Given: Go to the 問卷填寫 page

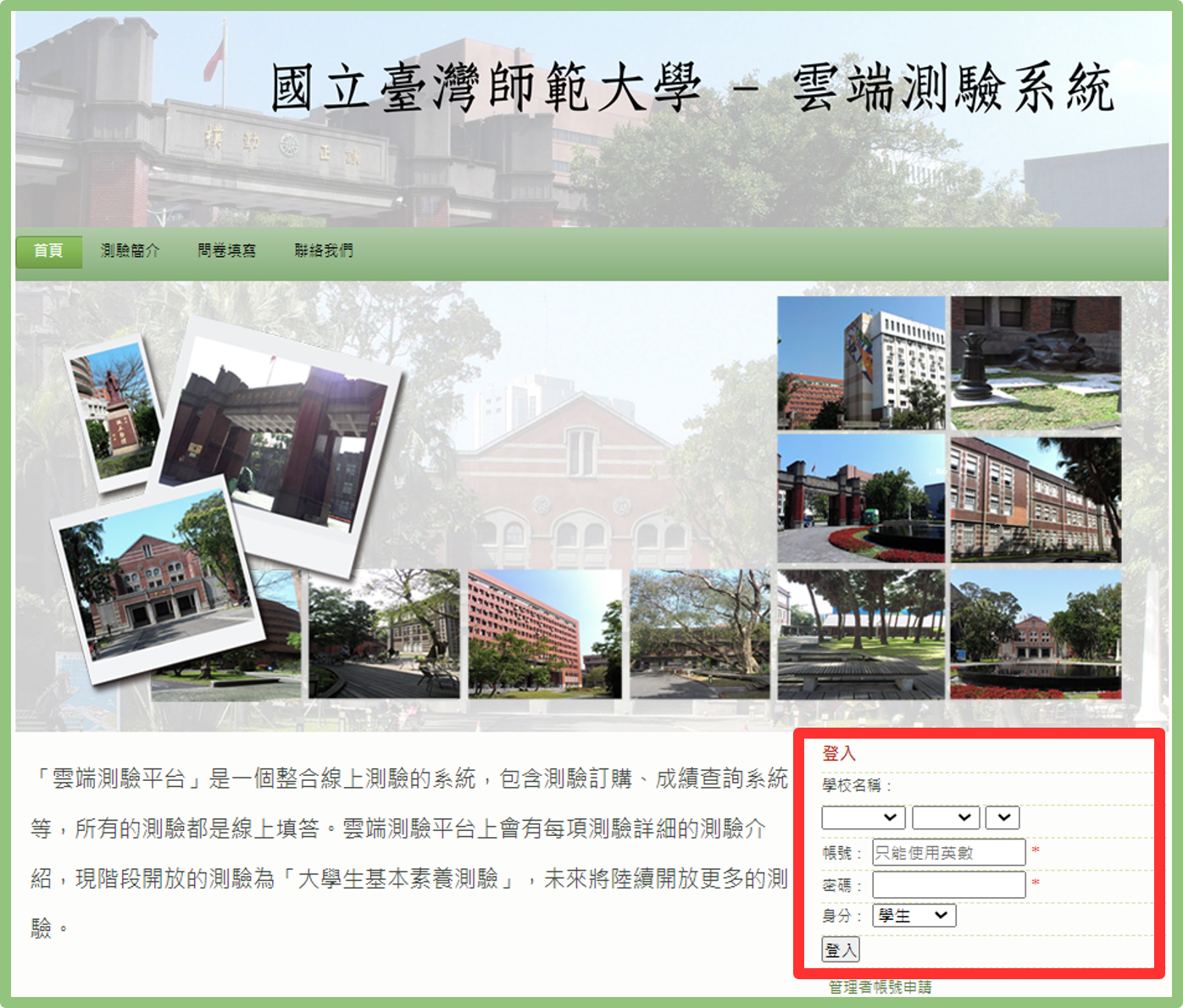Looking at the screenshot, I should tap(226, 251).
